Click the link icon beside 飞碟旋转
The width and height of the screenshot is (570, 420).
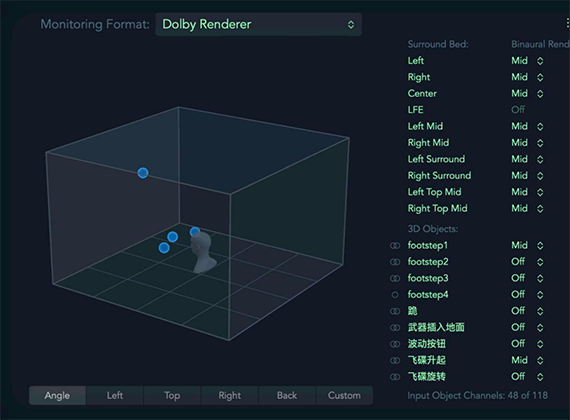click(395, 377)
